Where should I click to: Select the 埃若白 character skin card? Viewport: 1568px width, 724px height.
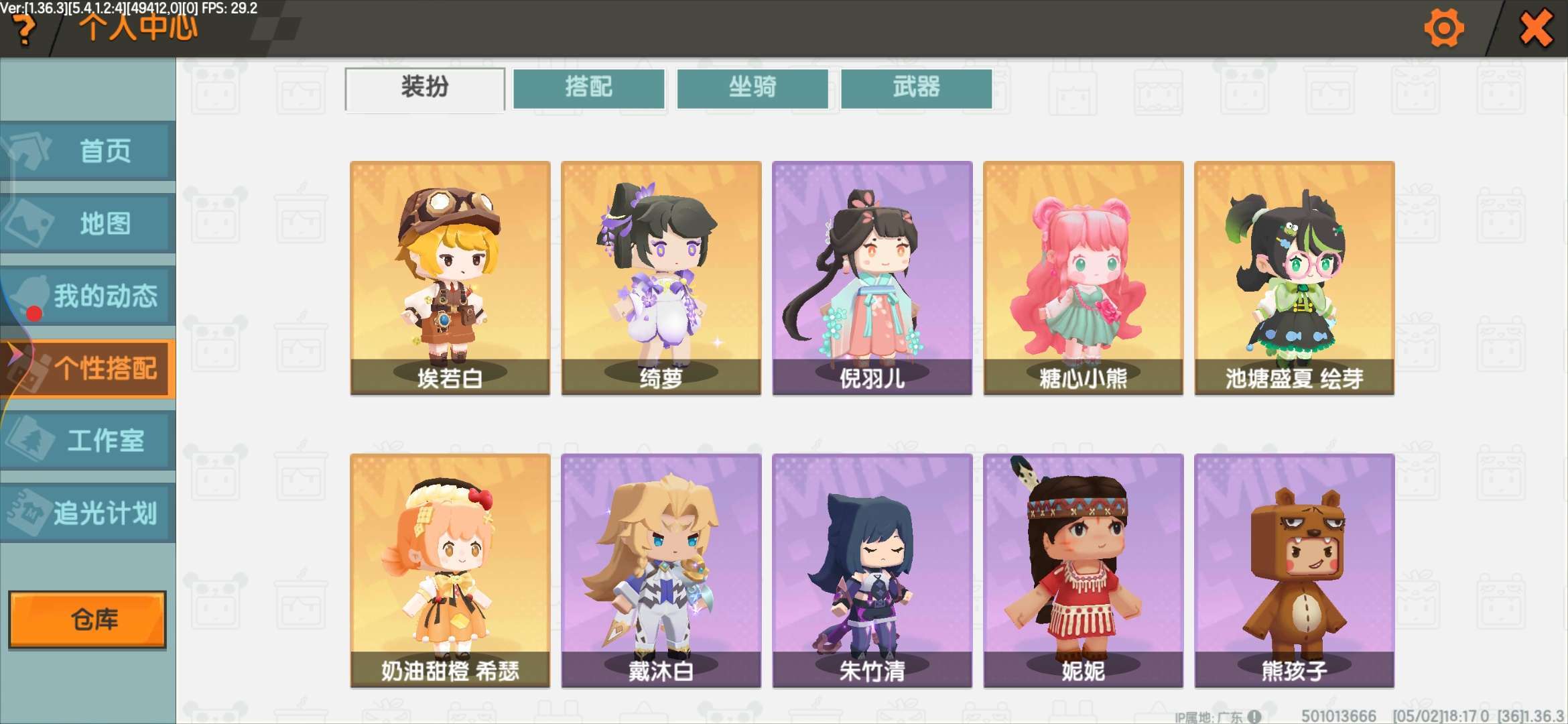[x=450, y=278]
